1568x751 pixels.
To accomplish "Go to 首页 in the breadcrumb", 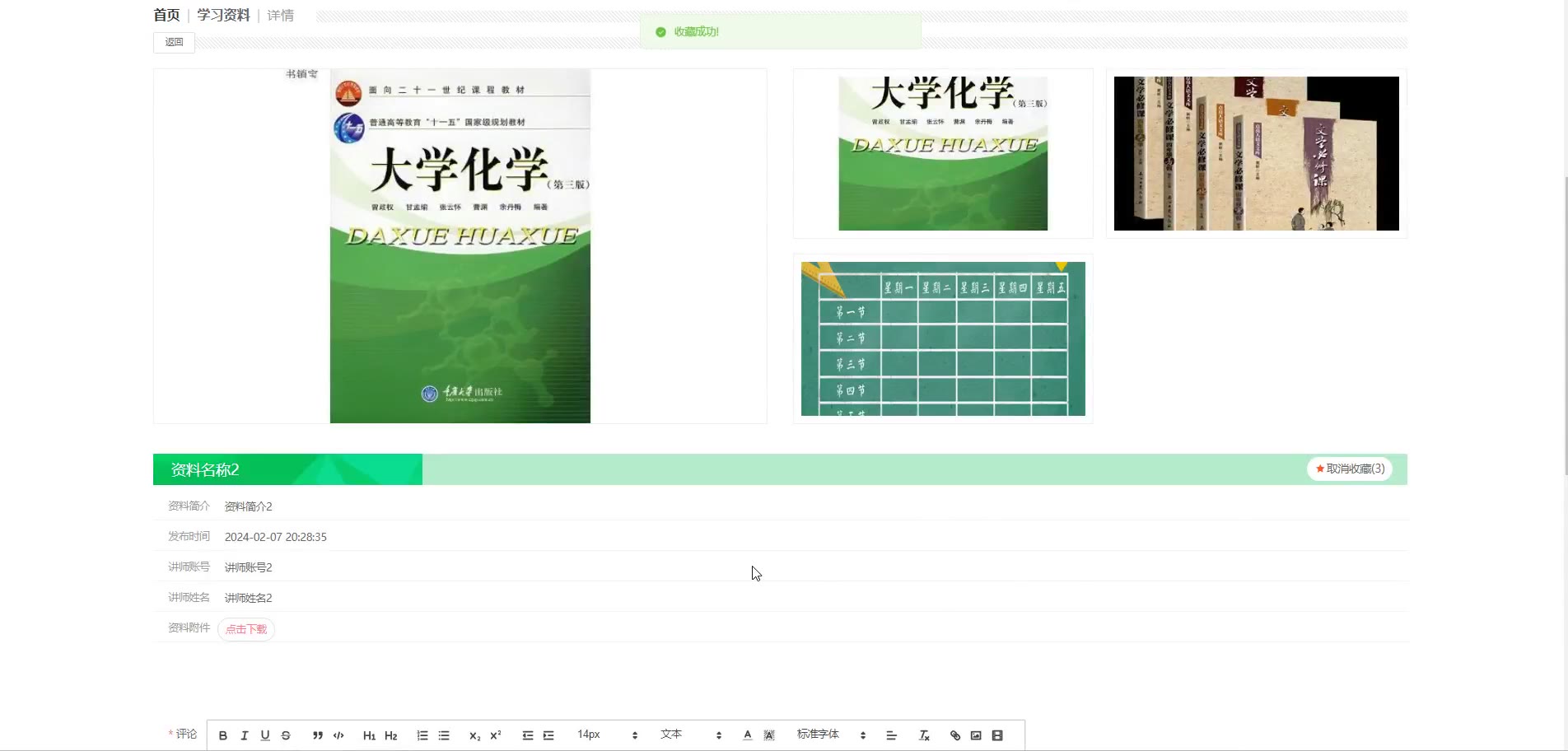I will [166, 15].
